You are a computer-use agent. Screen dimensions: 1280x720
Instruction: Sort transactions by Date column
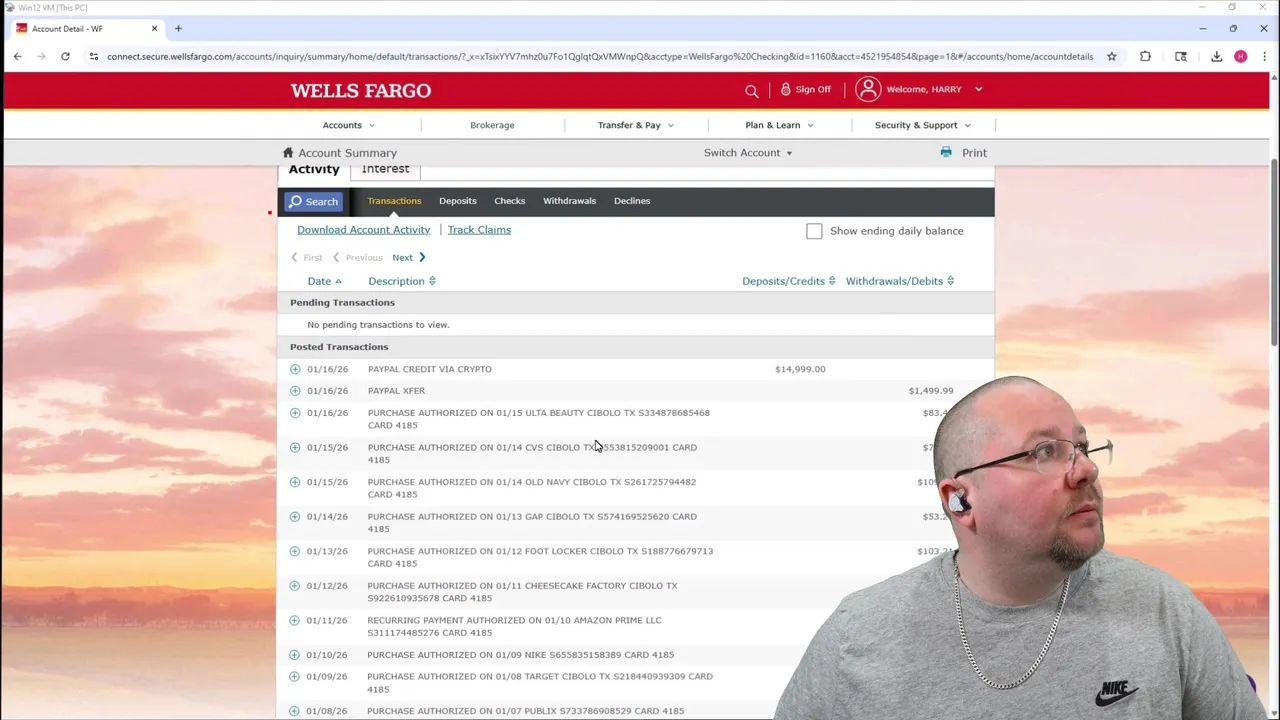coord(324,281)
